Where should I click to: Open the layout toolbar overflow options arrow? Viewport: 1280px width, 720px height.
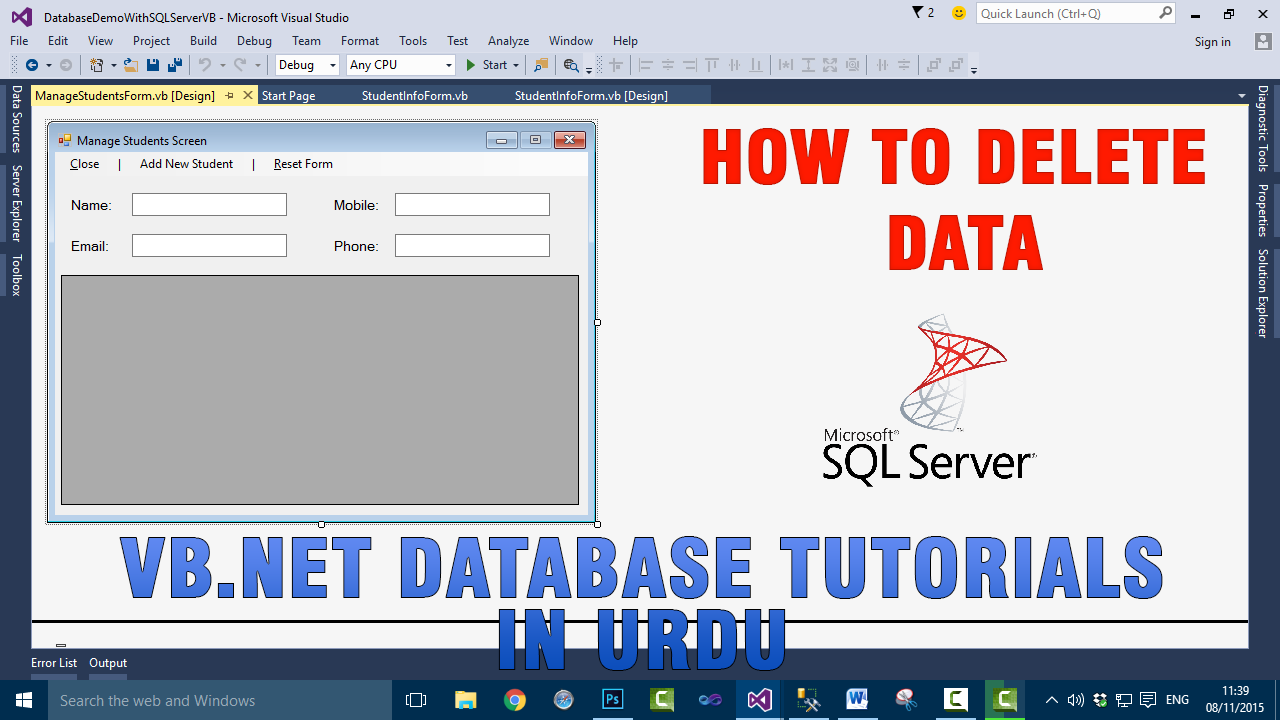974,69
